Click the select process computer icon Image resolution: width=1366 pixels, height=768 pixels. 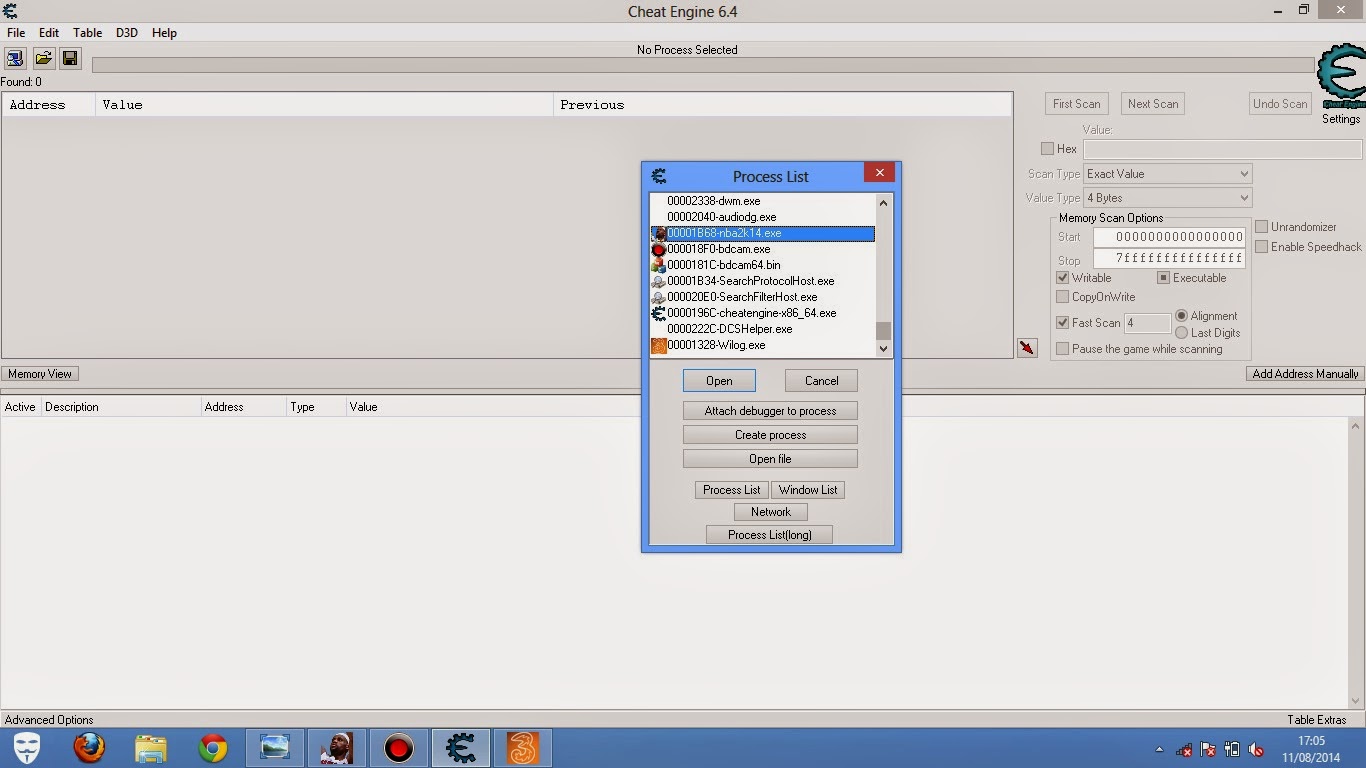click(x=14, y=58)
